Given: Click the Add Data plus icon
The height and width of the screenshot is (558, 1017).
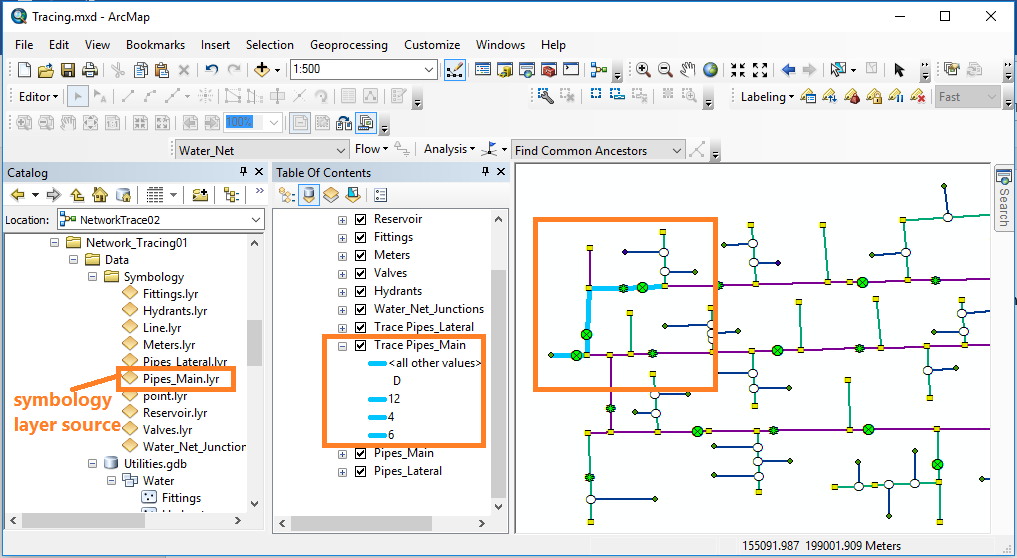Looking at the screenshot, I should pyautogui.click(x=261, y=69).
